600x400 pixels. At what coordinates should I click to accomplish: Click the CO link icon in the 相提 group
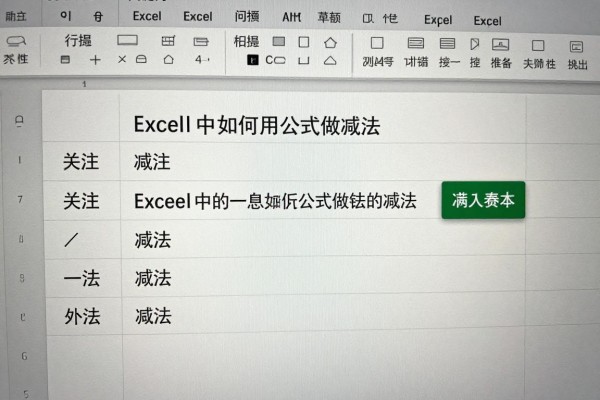tap(275, 60)
